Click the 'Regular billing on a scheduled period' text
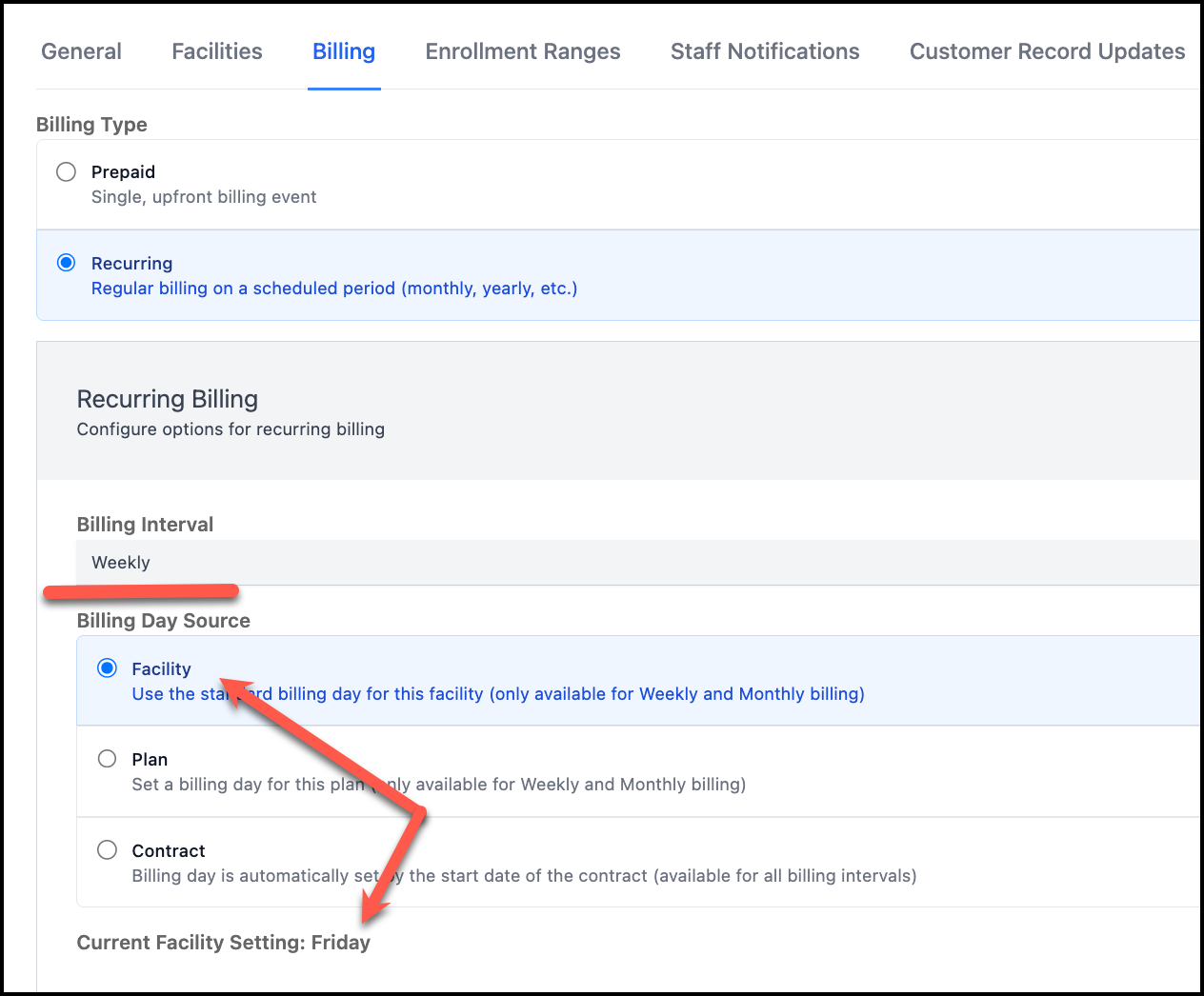Screen dimensions: 1204x996 333,289
